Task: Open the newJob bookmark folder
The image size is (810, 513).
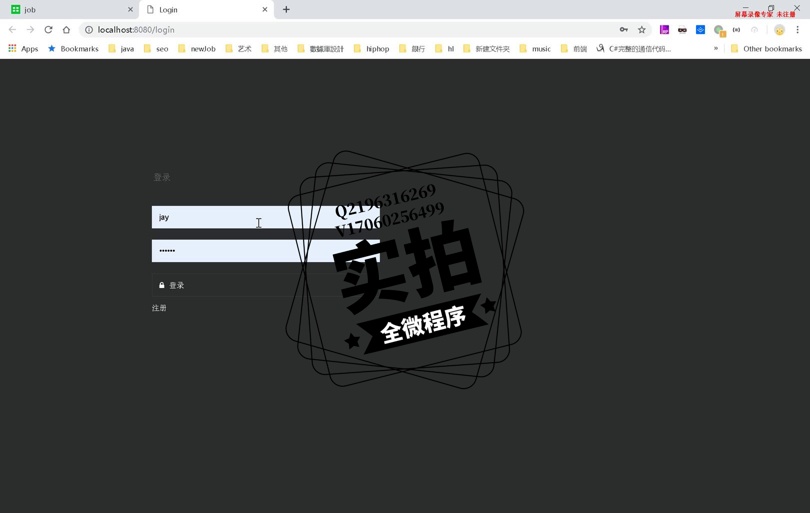Action: [x=196, y=49]
